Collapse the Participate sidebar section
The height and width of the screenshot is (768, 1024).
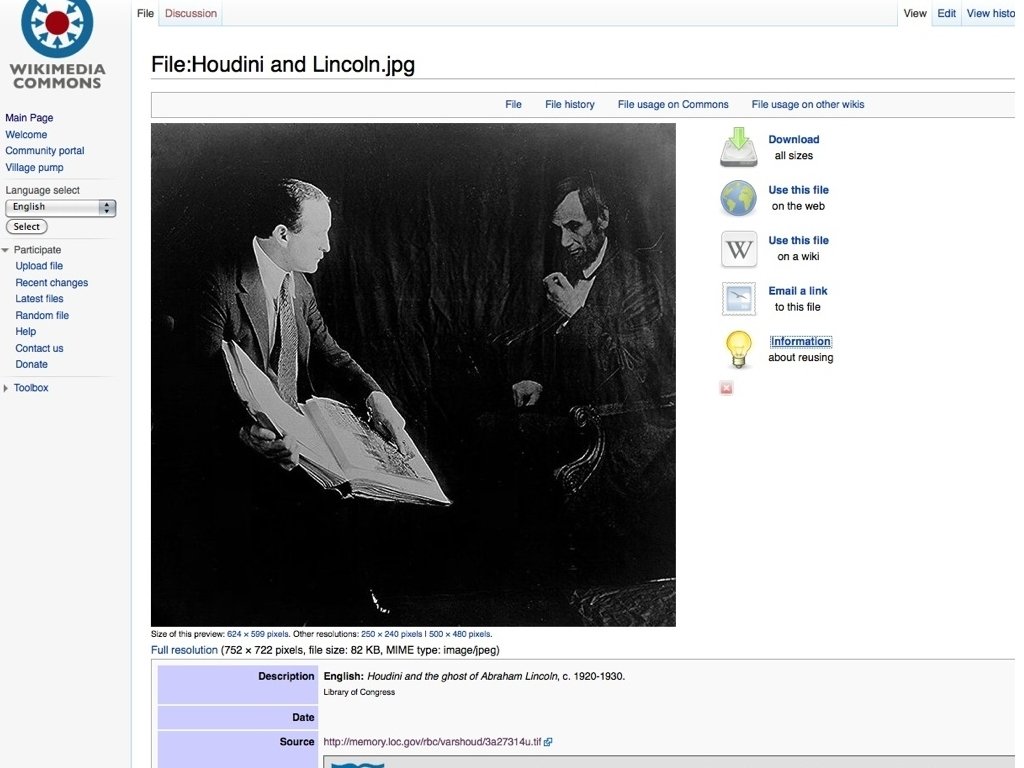pyautogui.click(x=6, y=250)
